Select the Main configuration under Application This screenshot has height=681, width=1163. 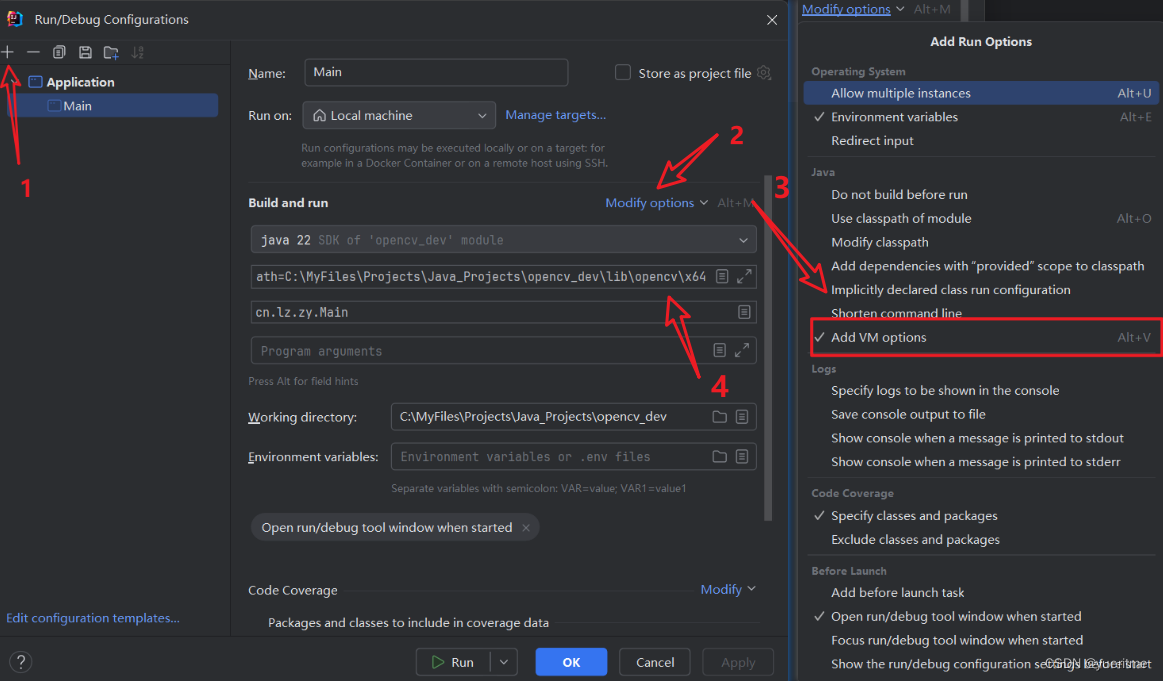tap(76, 104)
